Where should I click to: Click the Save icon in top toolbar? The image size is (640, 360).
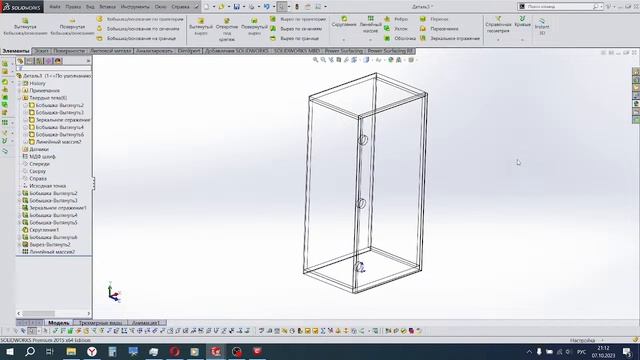click(x=236, y=7)
